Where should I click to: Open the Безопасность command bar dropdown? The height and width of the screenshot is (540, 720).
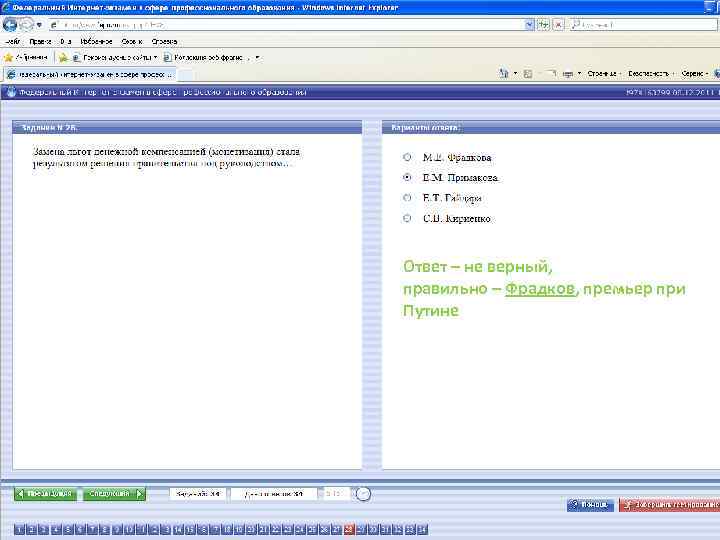pyautogui.click(x=650, y=73)
